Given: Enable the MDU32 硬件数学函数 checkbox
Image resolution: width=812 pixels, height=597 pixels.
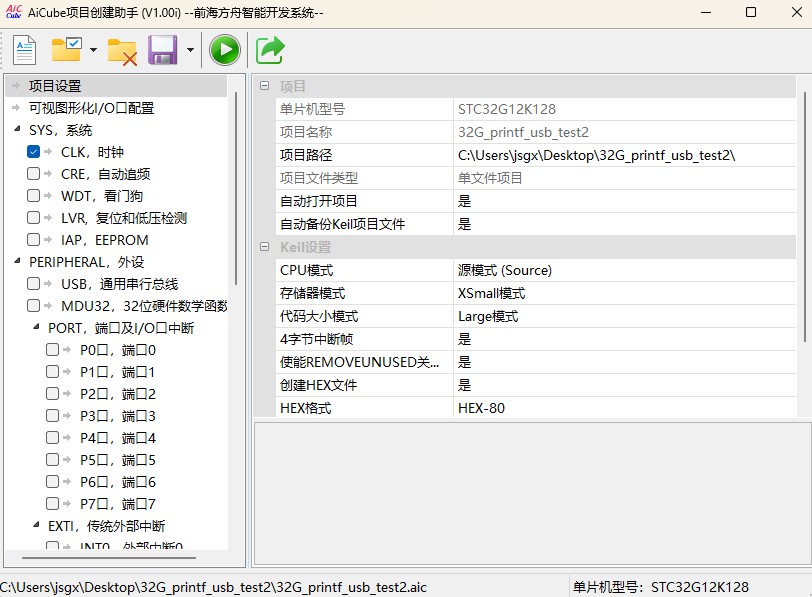Looking at the screenshot, I should click(x=33, y=305).
